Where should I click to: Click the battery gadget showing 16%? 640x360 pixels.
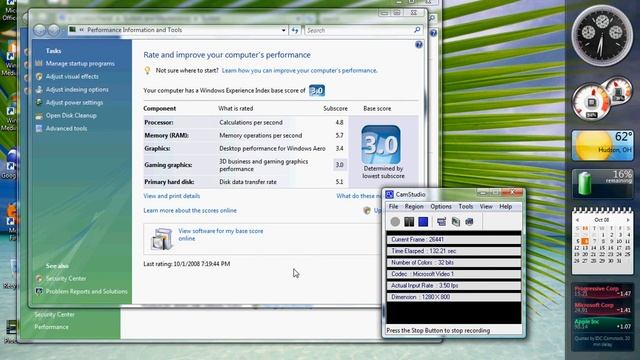point(602,184)
